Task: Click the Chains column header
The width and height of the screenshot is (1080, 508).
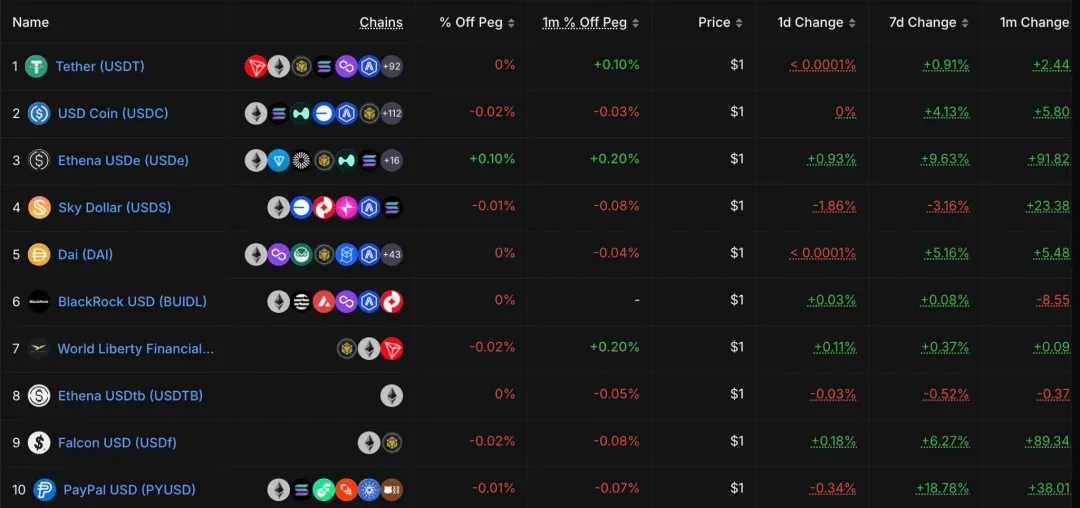Action: [x=381, y=23]
